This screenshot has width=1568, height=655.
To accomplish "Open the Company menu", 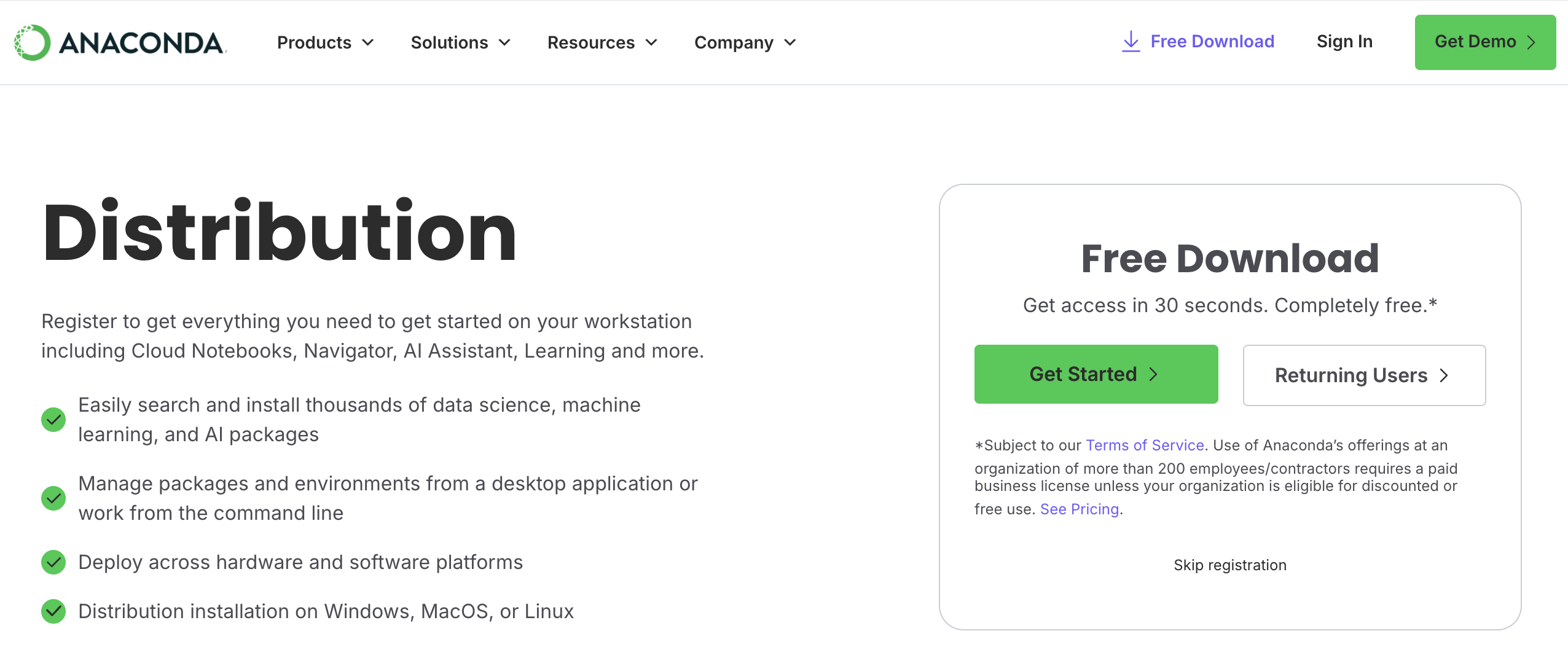I will (x=745, y=42).
